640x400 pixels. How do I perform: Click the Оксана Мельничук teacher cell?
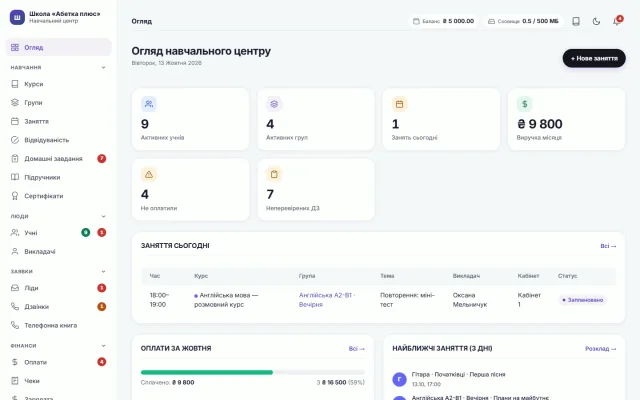click(470, 300)
